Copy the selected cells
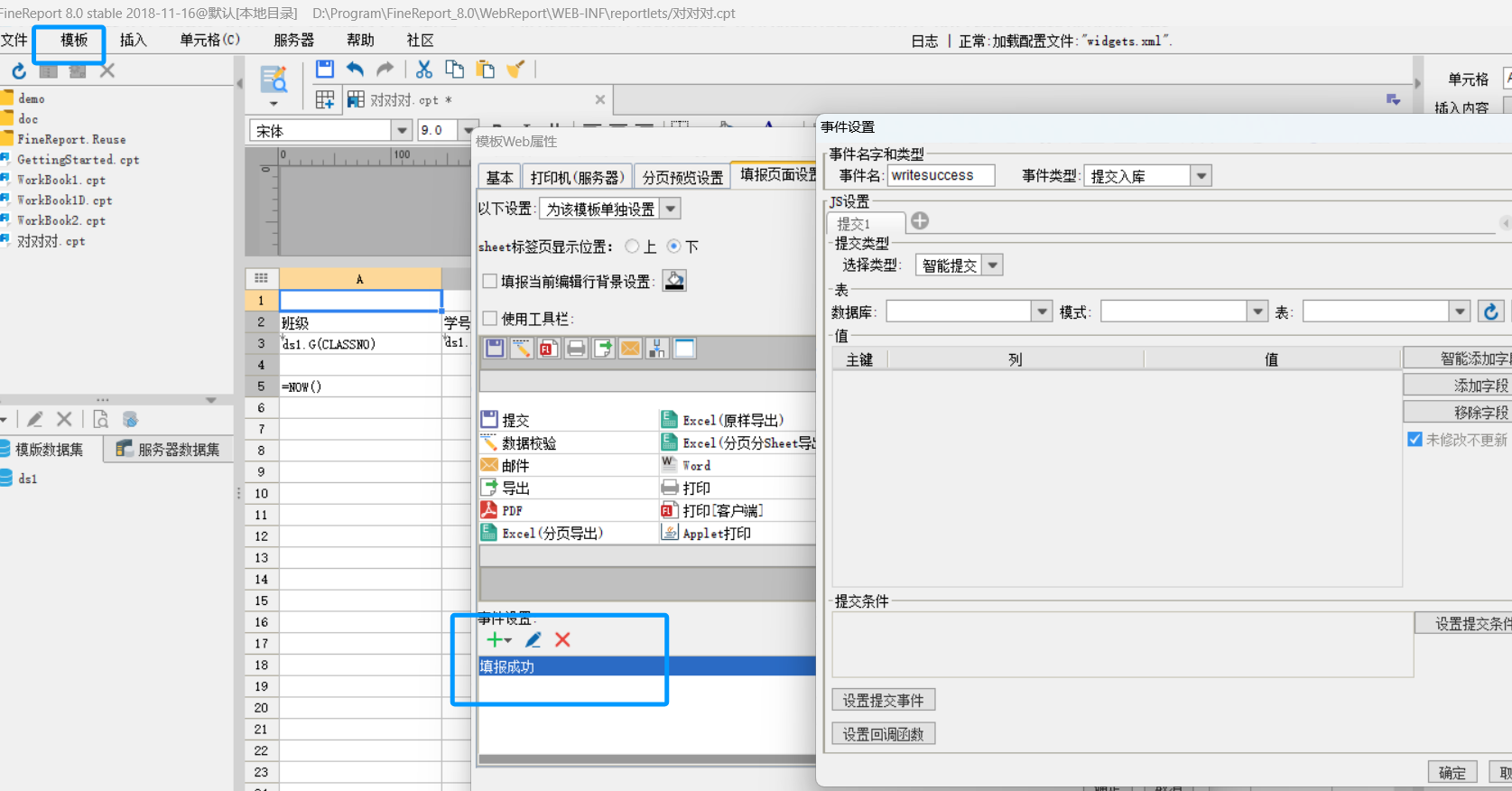 coord(455,69)
